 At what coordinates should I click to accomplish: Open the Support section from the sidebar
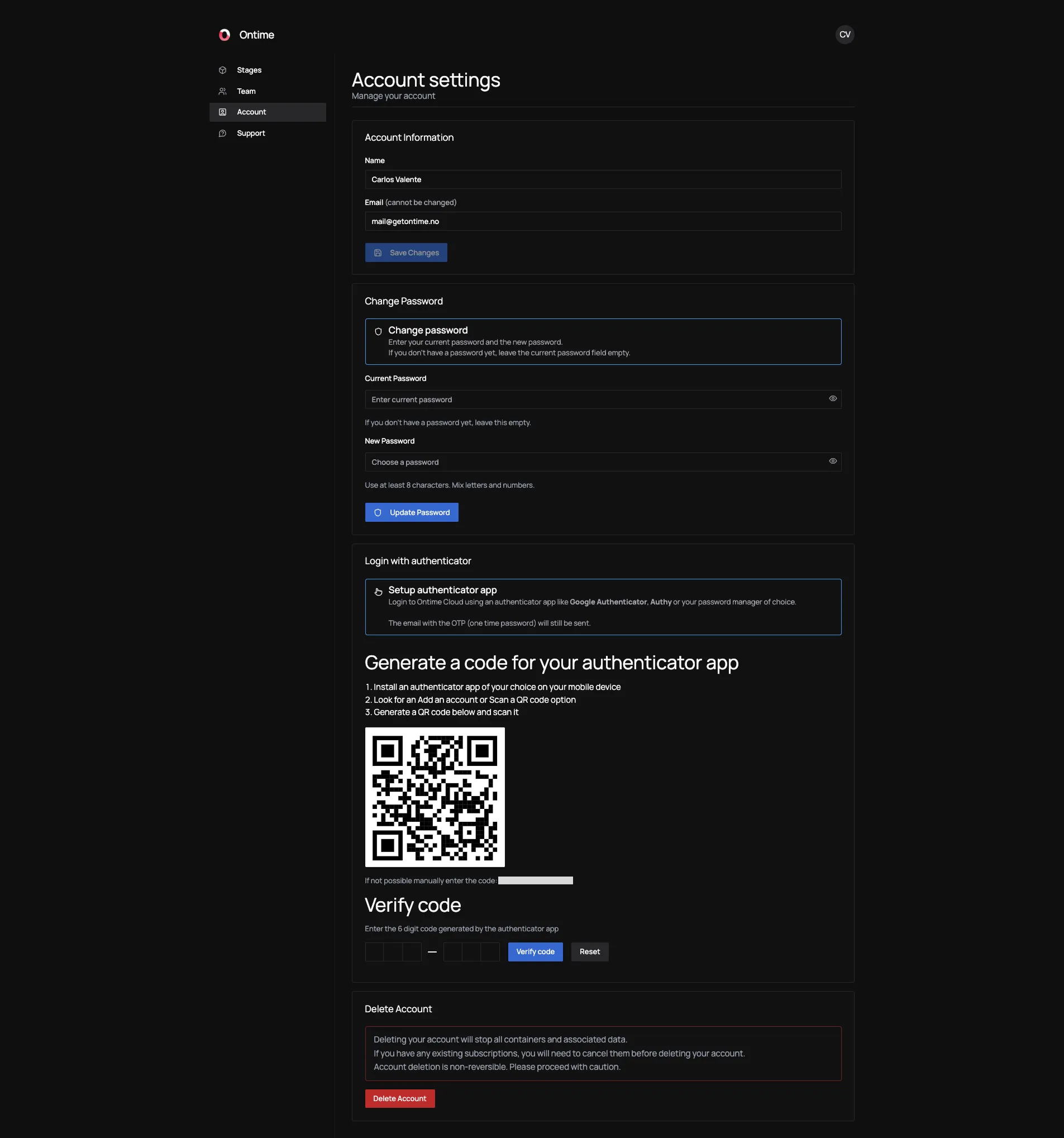click(x=251, y=133)
